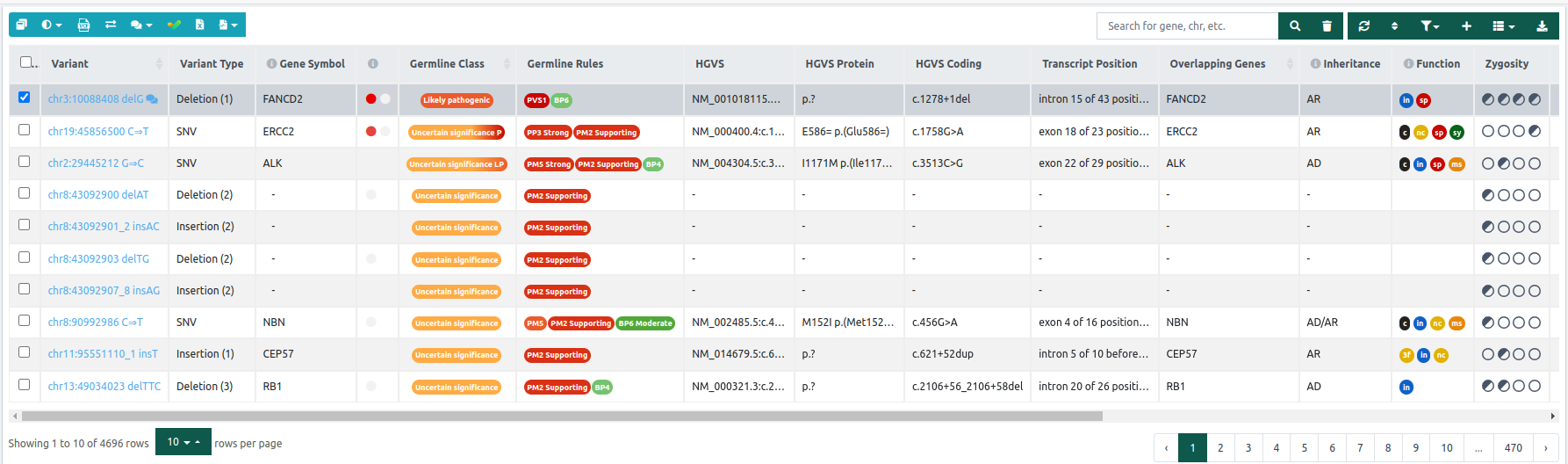The width and height of the screenshot is (1568, 464).
Task: Click the green checkmark toolbar icon
Action: pos(174,25)
